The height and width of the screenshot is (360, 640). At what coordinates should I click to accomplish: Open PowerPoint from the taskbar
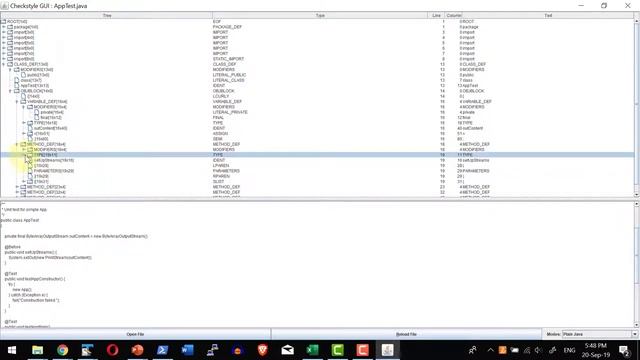point(138,350)
